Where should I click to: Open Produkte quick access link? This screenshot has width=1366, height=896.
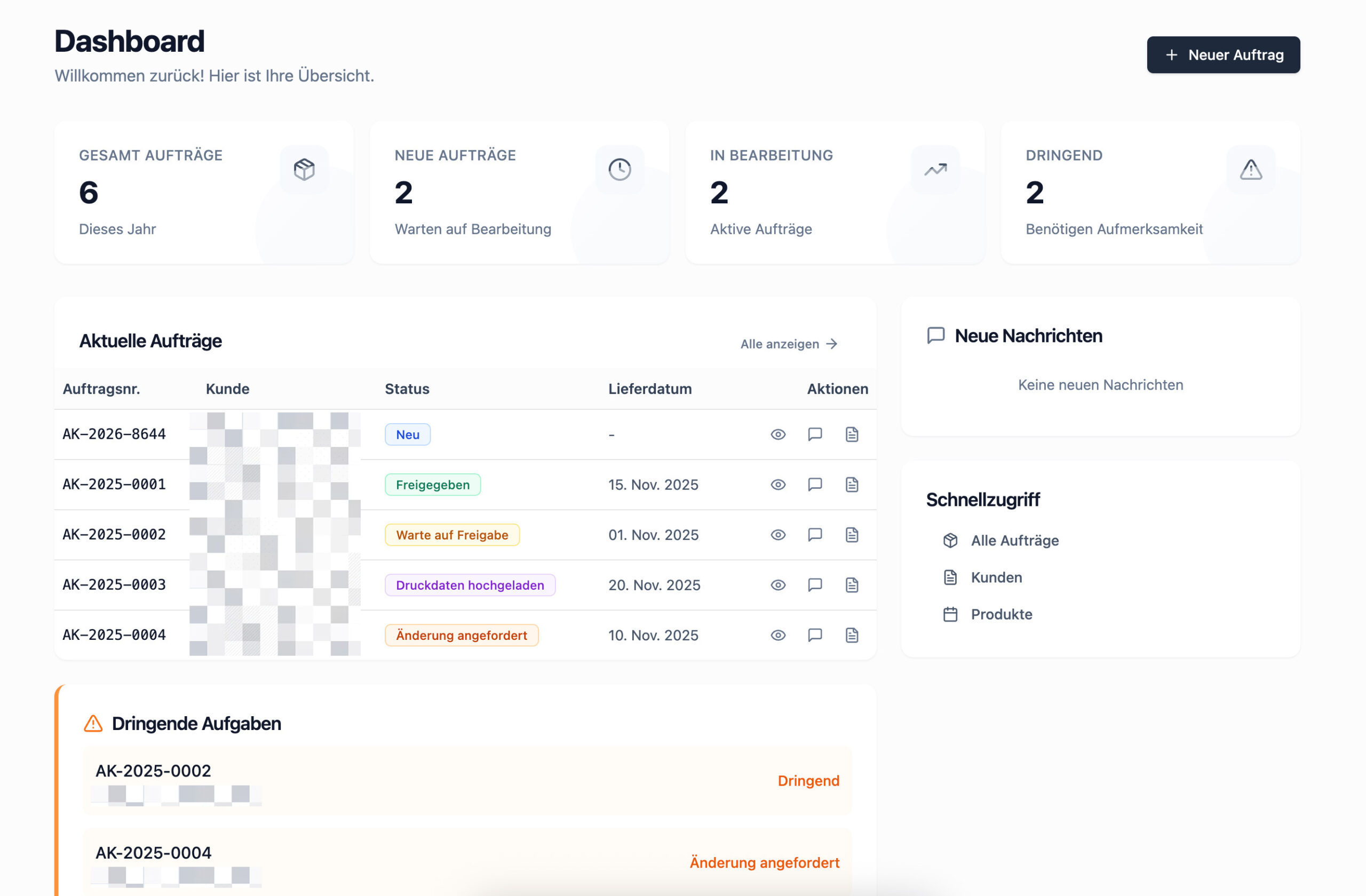coord(1001,614)
